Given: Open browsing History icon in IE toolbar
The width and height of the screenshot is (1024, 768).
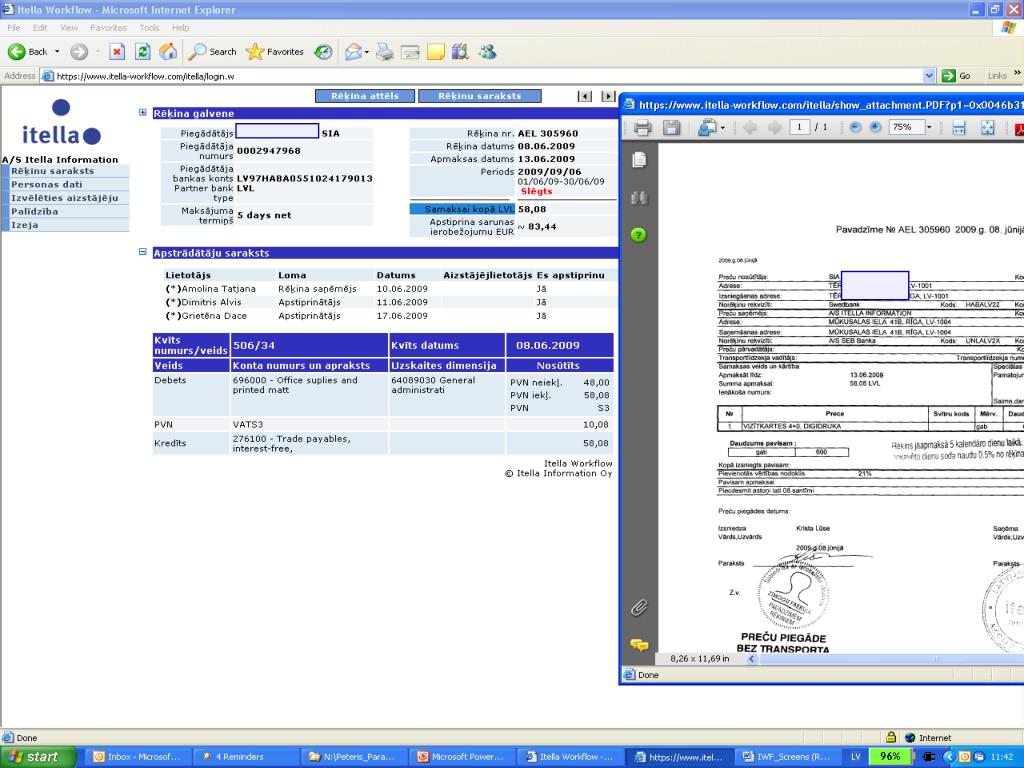Looking at the screenshot, I should [x=323, y=52].
